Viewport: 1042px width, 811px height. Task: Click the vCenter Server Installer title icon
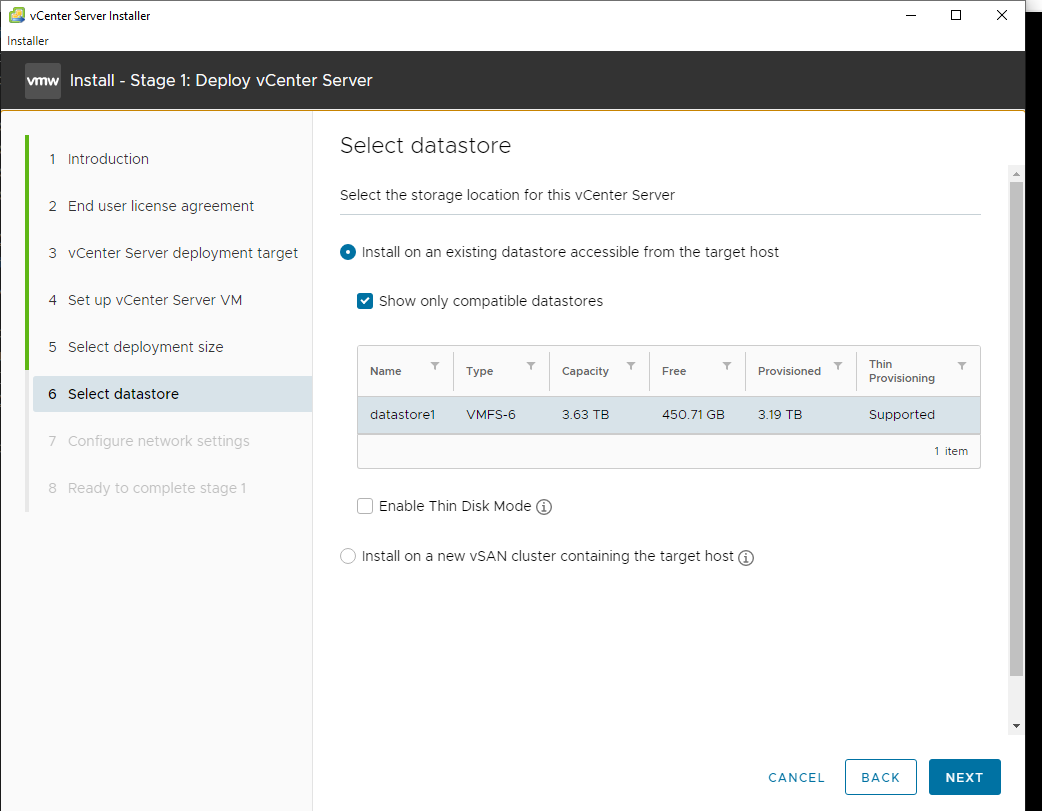coord(17,15)
